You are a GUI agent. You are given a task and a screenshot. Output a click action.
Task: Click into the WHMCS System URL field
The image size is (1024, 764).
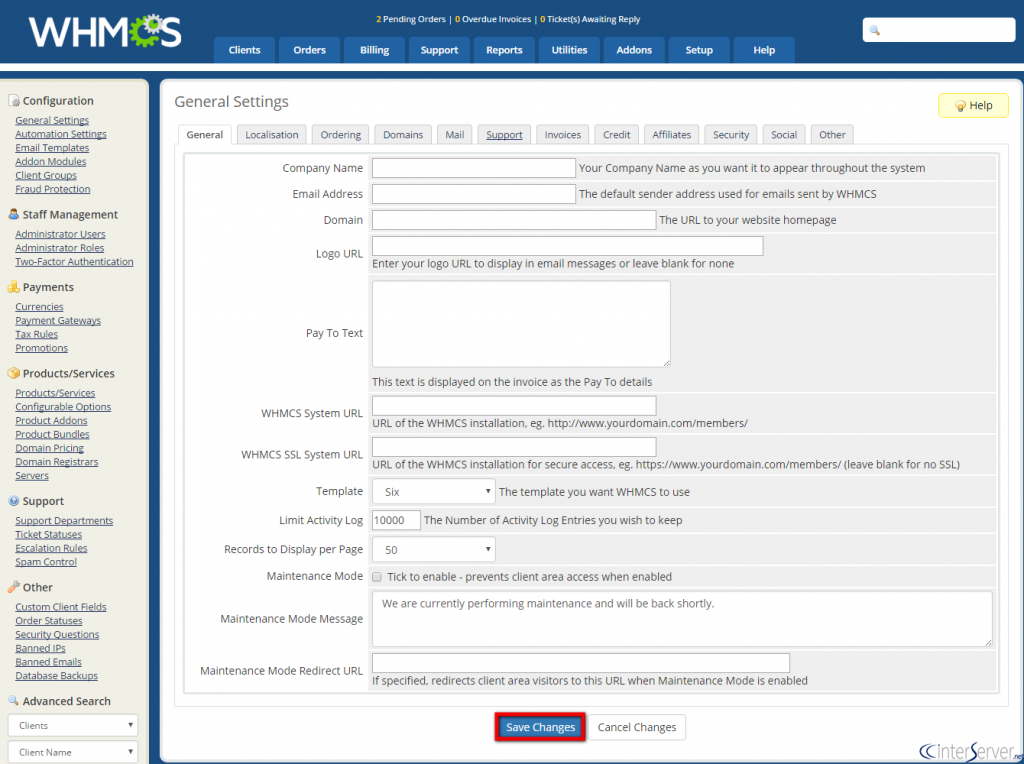click(x=514, y=406)
